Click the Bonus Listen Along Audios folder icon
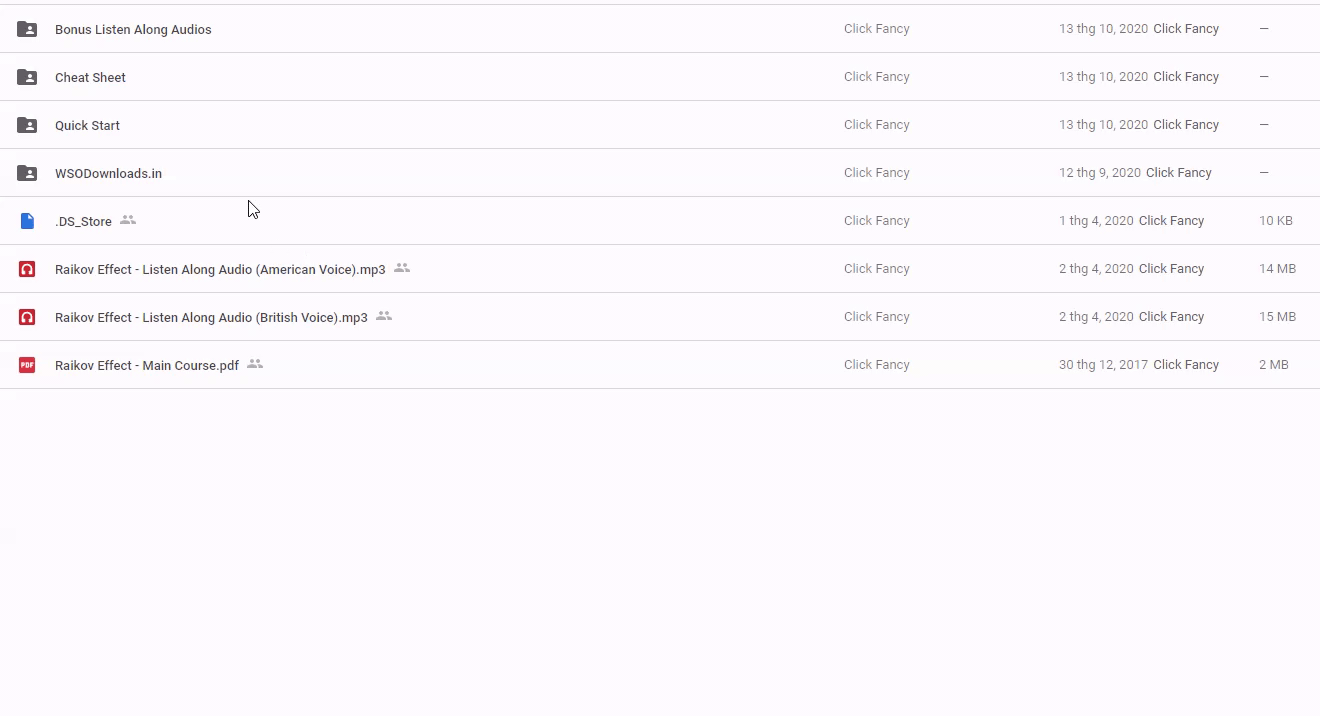 27,29
